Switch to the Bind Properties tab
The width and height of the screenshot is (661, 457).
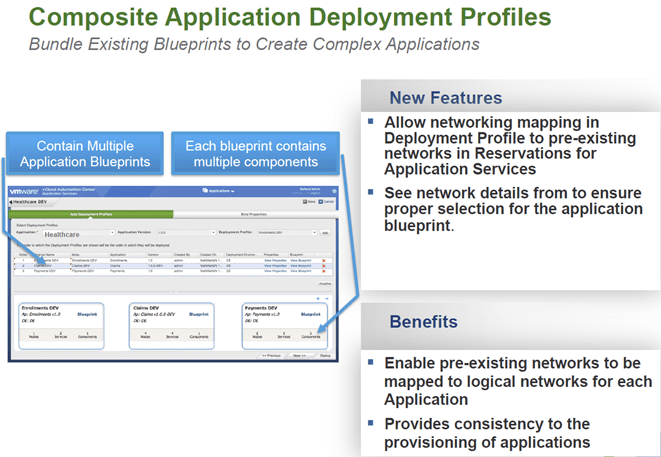pos(252,213)
